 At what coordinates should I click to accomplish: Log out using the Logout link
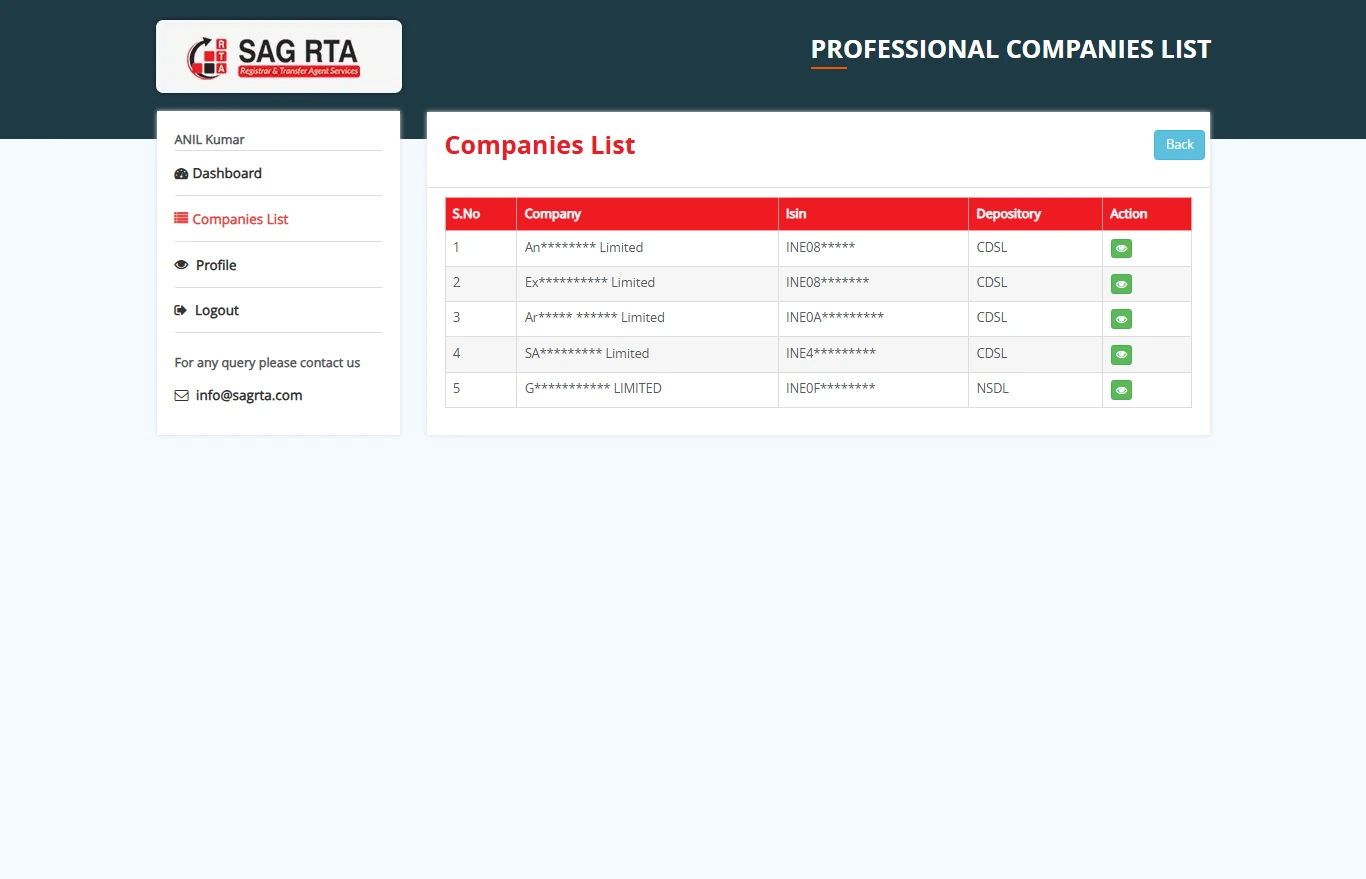(x=217, y=311)
